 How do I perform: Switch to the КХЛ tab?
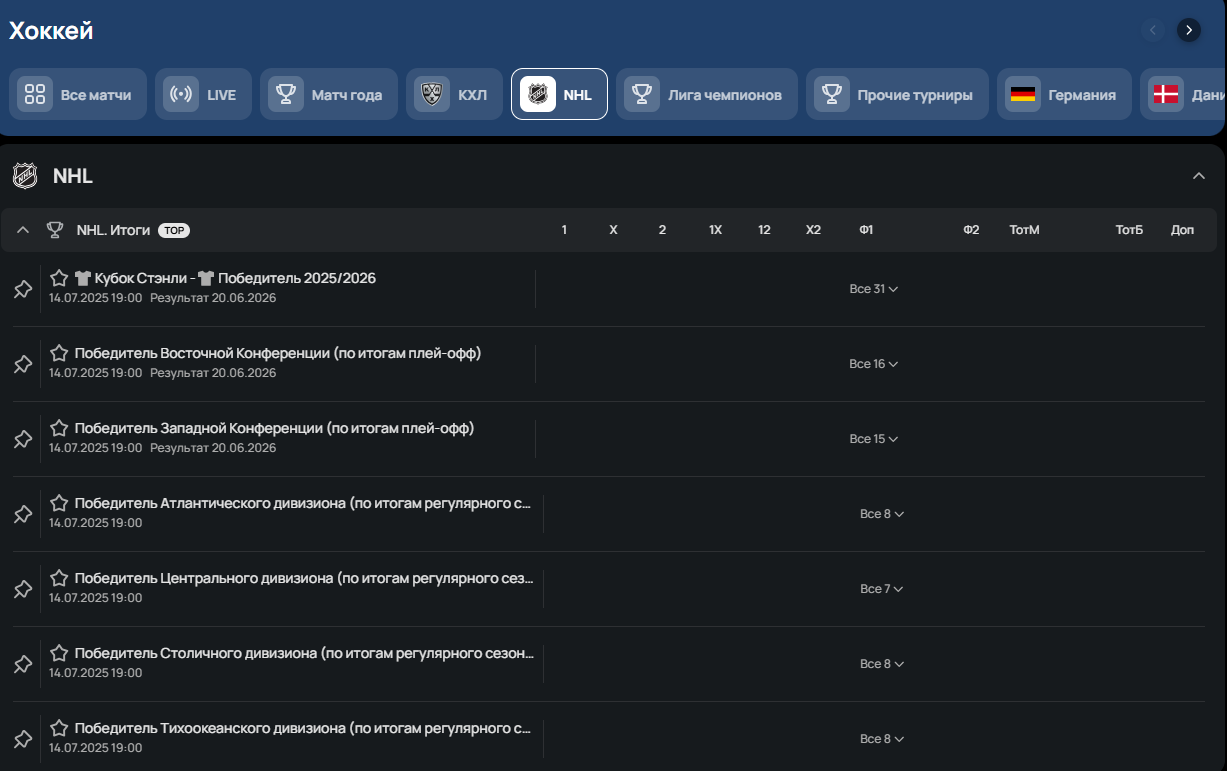click(454, 94)
